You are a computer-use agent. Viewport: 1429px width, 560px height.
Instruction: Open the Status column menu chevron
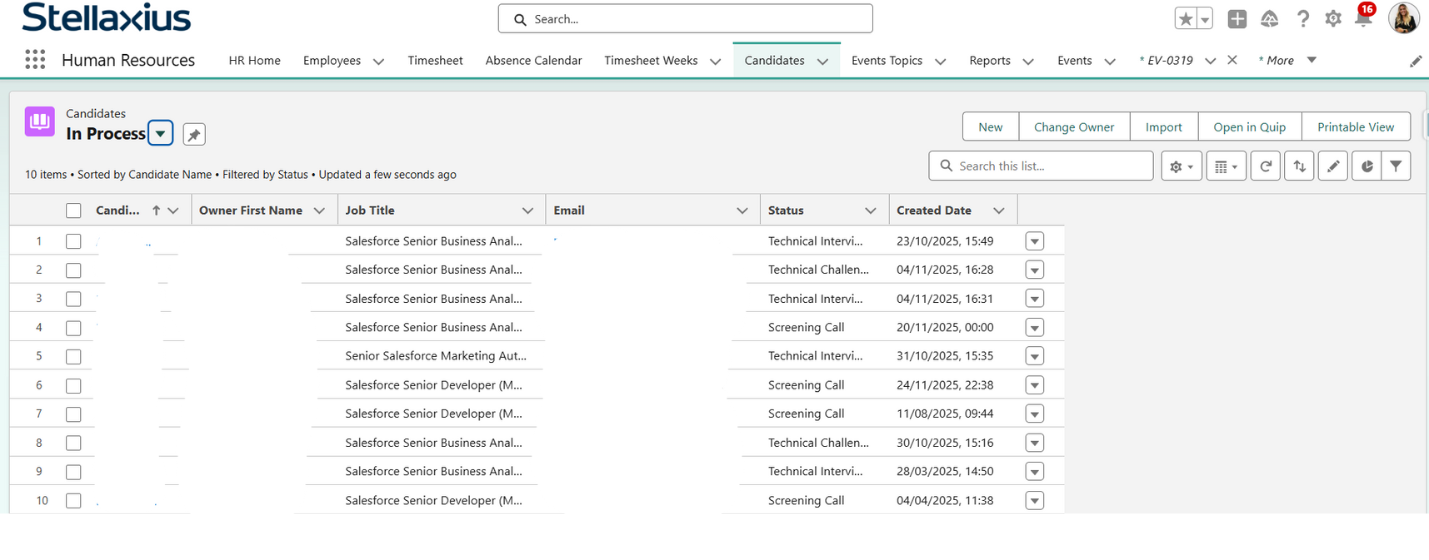tap(870, 211)
